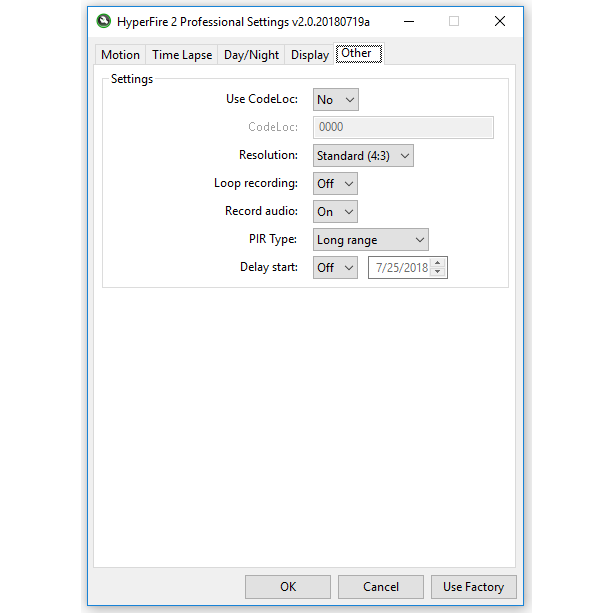The height and width of the screenshot is (613, 613).
Task: Switch to the Motion tab
Action: [120, 55]
